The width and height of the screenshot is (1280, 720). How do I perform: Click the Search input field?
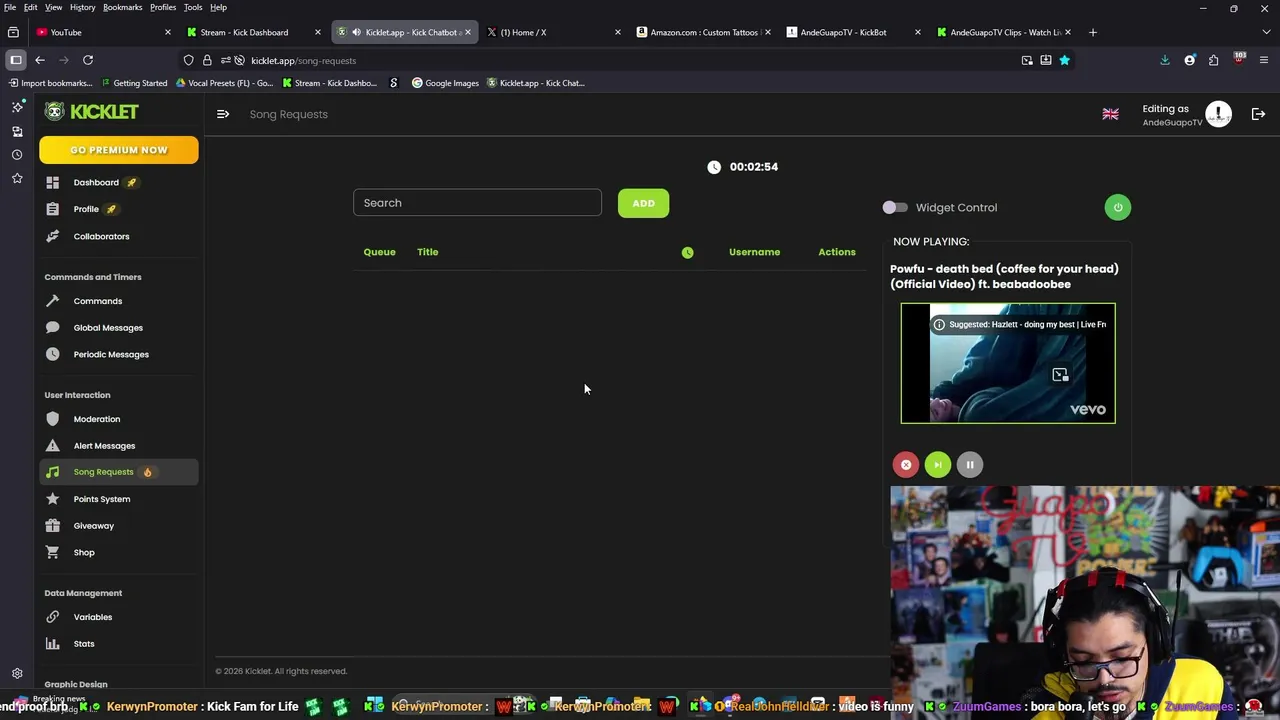click(x=477, y=203)
